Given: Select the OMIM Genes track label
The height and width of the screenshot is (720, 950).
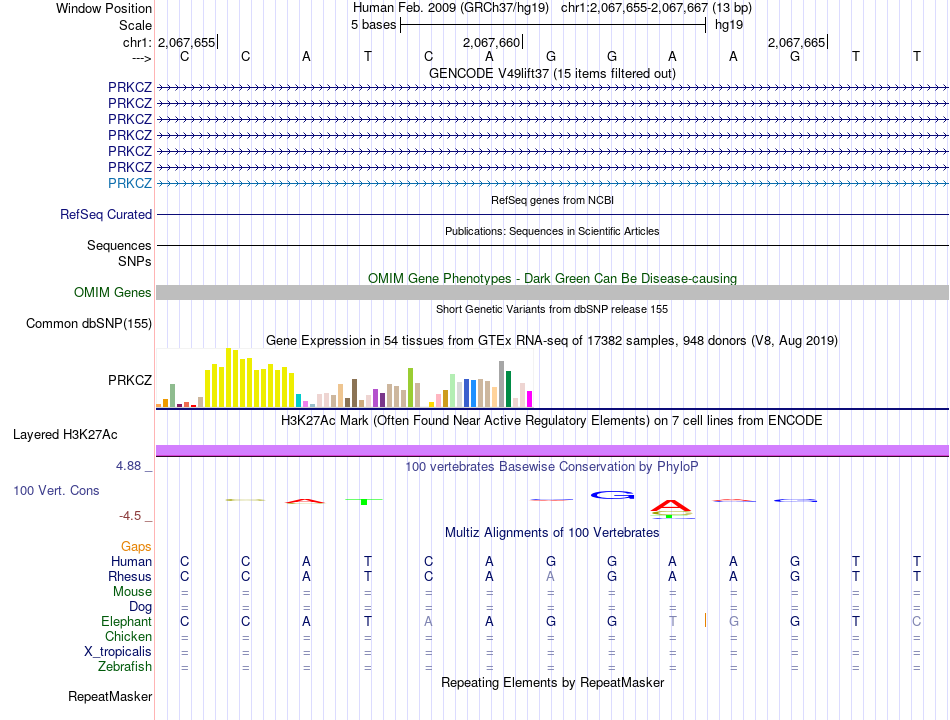Looking at the screenshot, I should [113, 293].
